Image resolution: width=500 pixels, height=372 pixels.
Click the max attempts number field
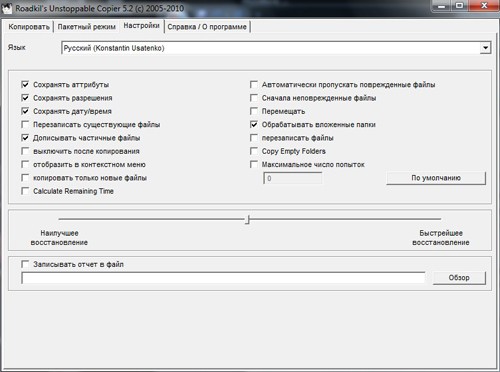(293, 178)
